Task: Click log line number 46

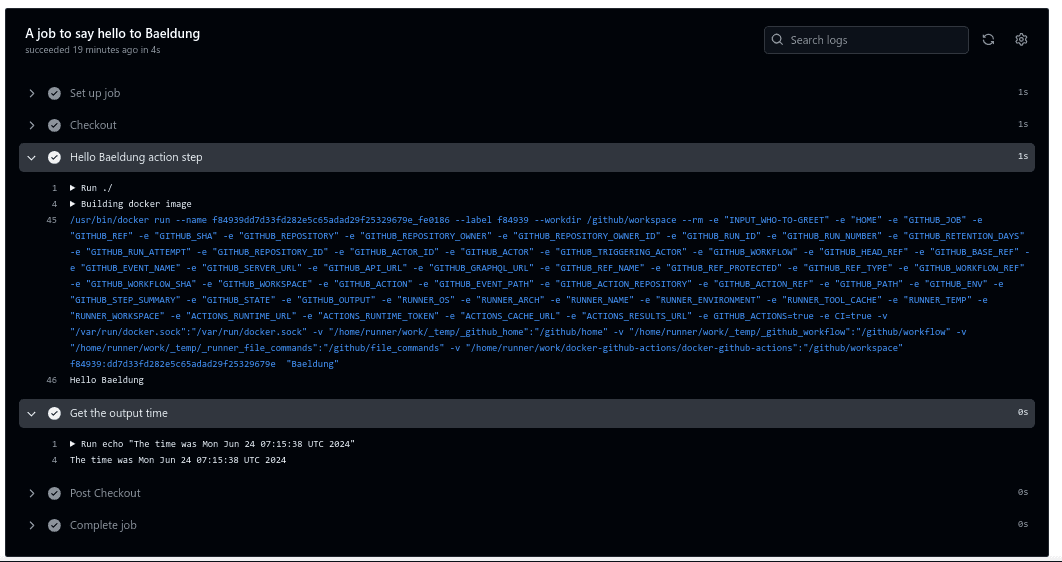Action: [51, 381]
